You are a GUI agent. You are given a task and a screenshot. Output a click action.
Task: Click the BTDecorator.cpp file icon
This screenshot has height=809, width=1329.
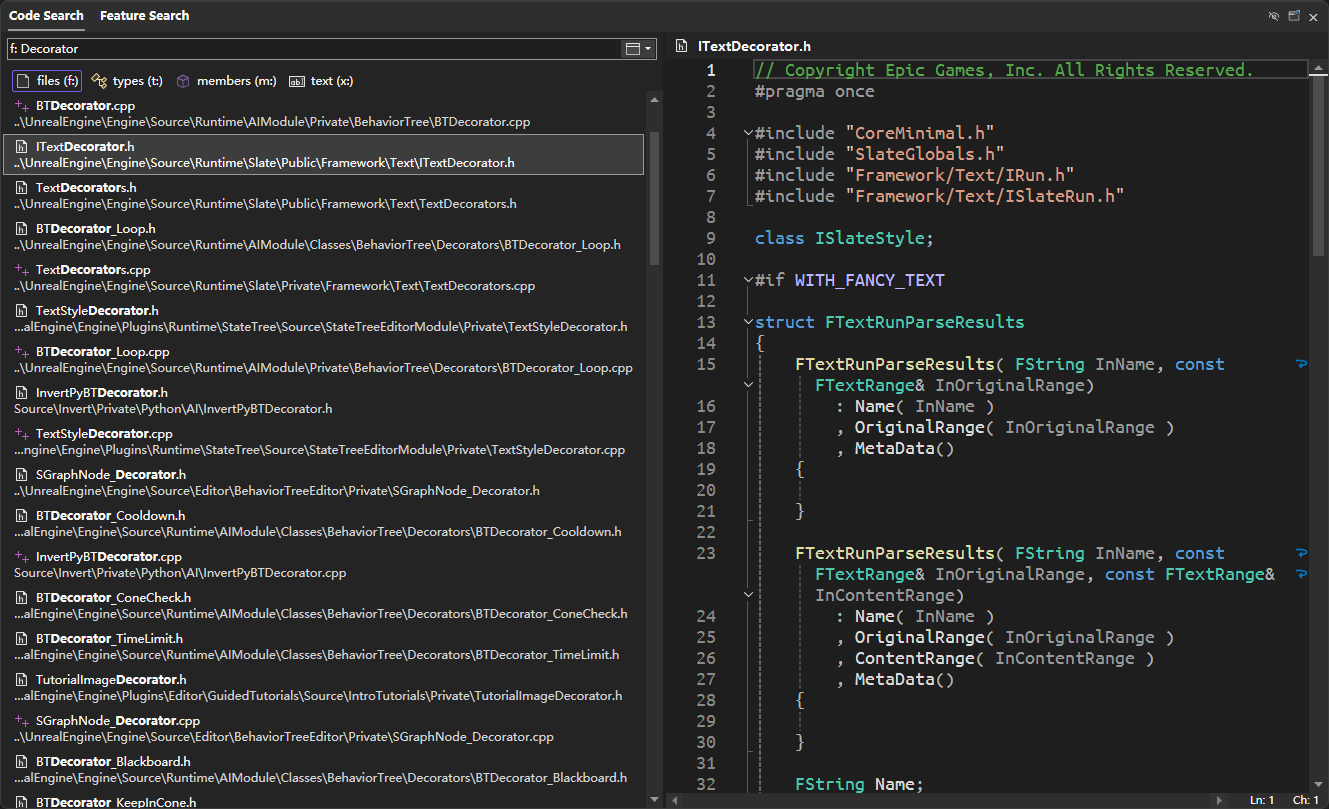coord(21,105)
